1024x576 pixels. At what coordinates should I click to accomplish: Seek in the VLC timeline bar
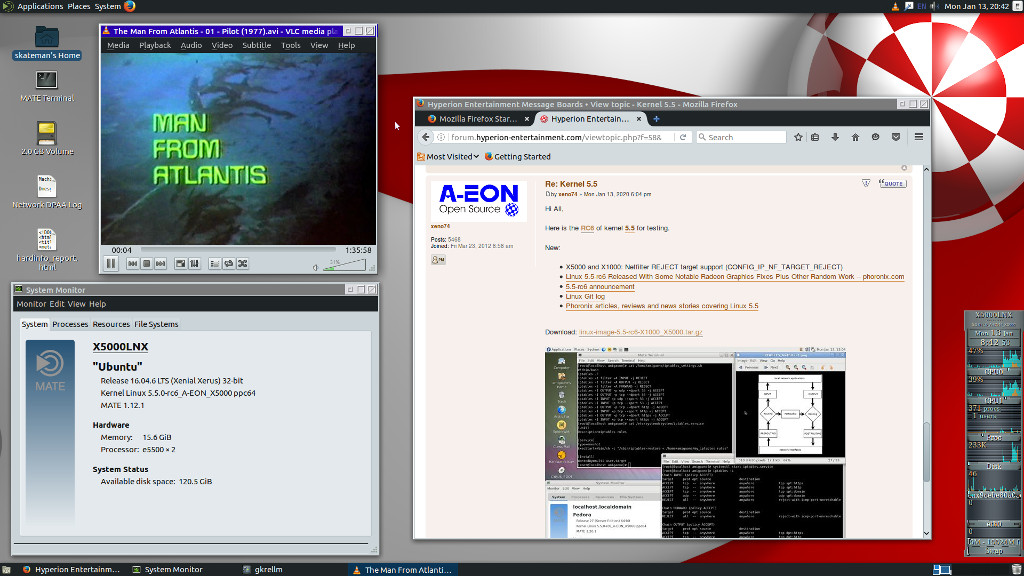(x=238, y=249)
